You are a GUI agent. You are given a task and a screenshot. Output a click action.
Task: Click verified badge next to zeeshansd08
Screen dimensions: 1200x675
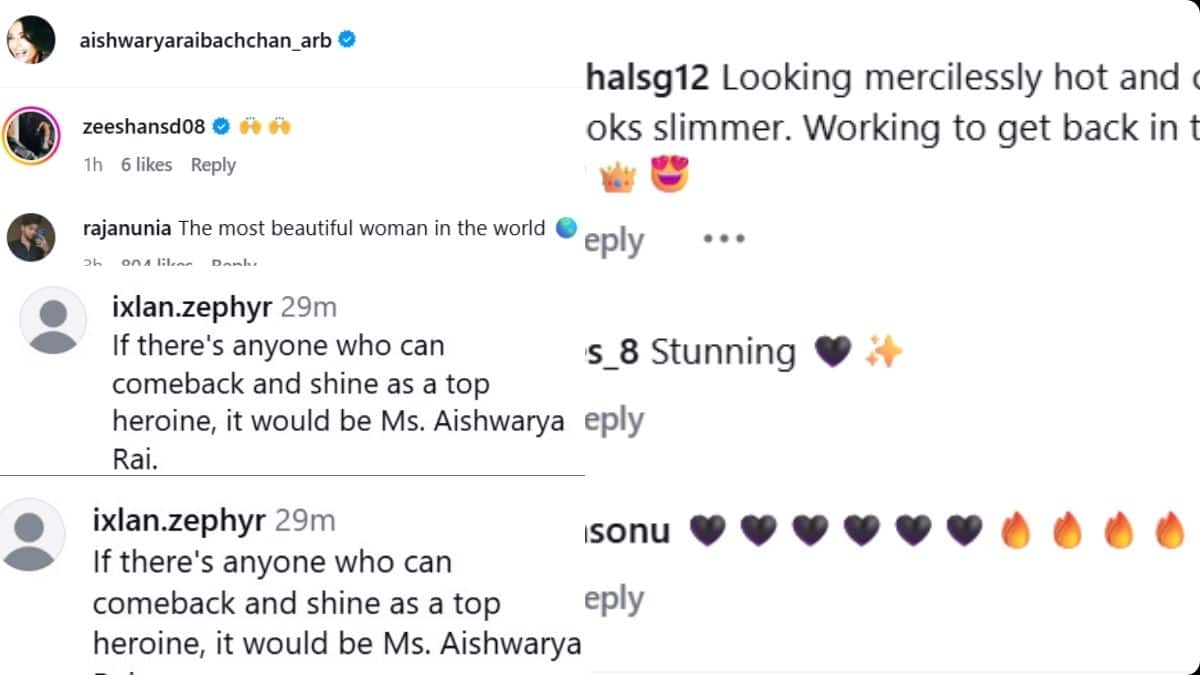(221, 127)
